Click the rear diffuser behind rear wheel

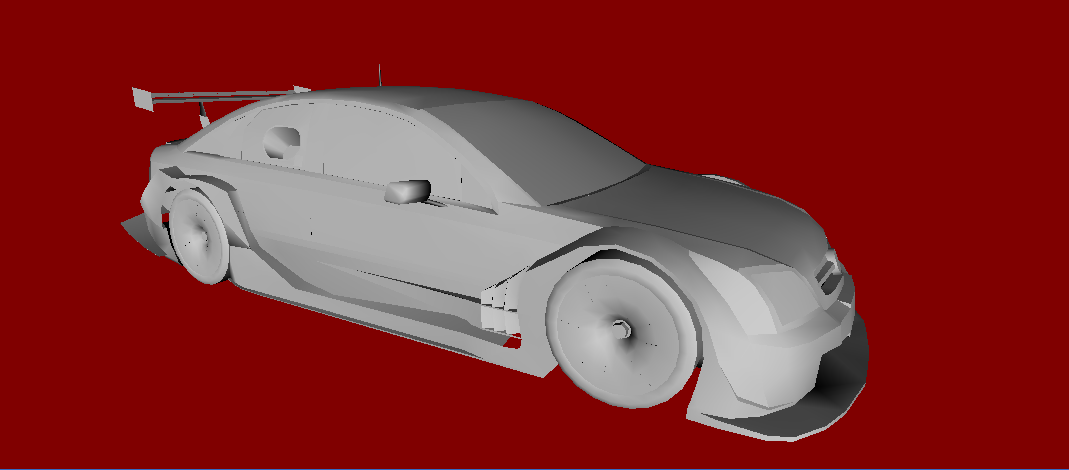click(x=140, y=232)
